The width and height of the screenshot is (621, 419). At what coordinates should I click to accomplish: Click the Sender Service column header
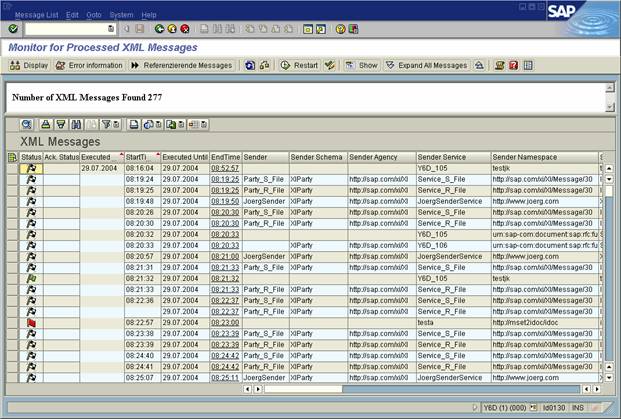point(453,157)
